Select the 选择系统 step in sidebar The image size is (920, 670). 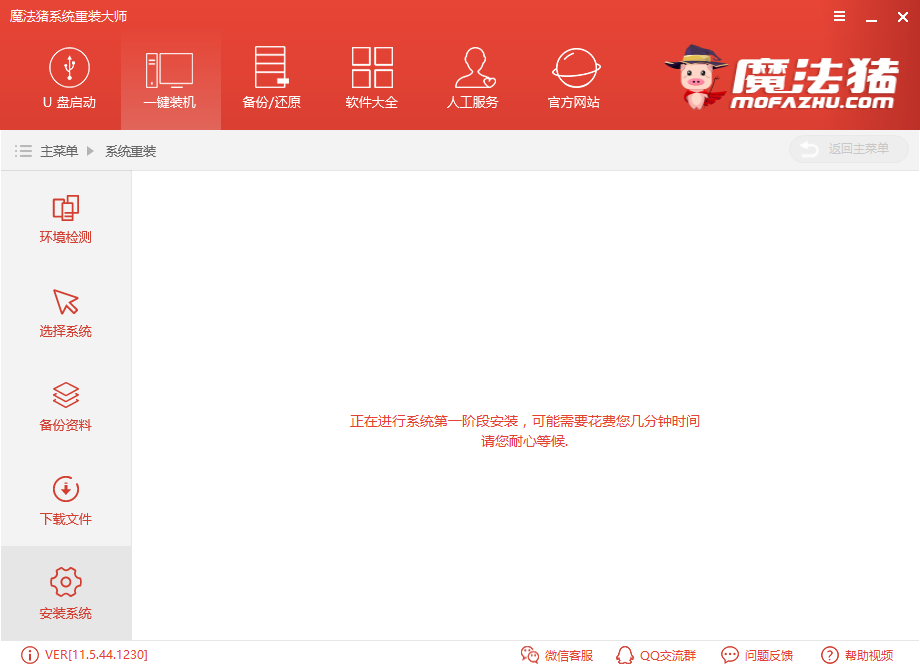(x=64, y=313)
